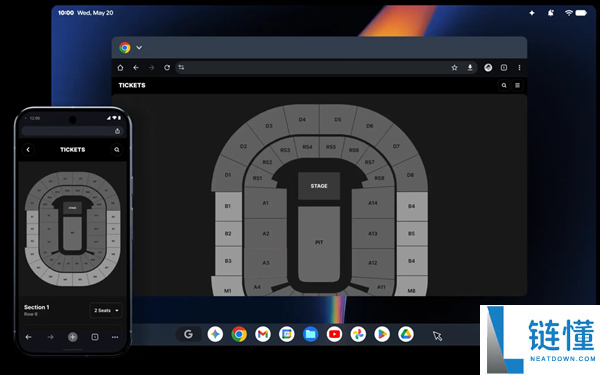Focus the desktop Chrome address bar
This screenshot has height=375, width=600.
326,68
